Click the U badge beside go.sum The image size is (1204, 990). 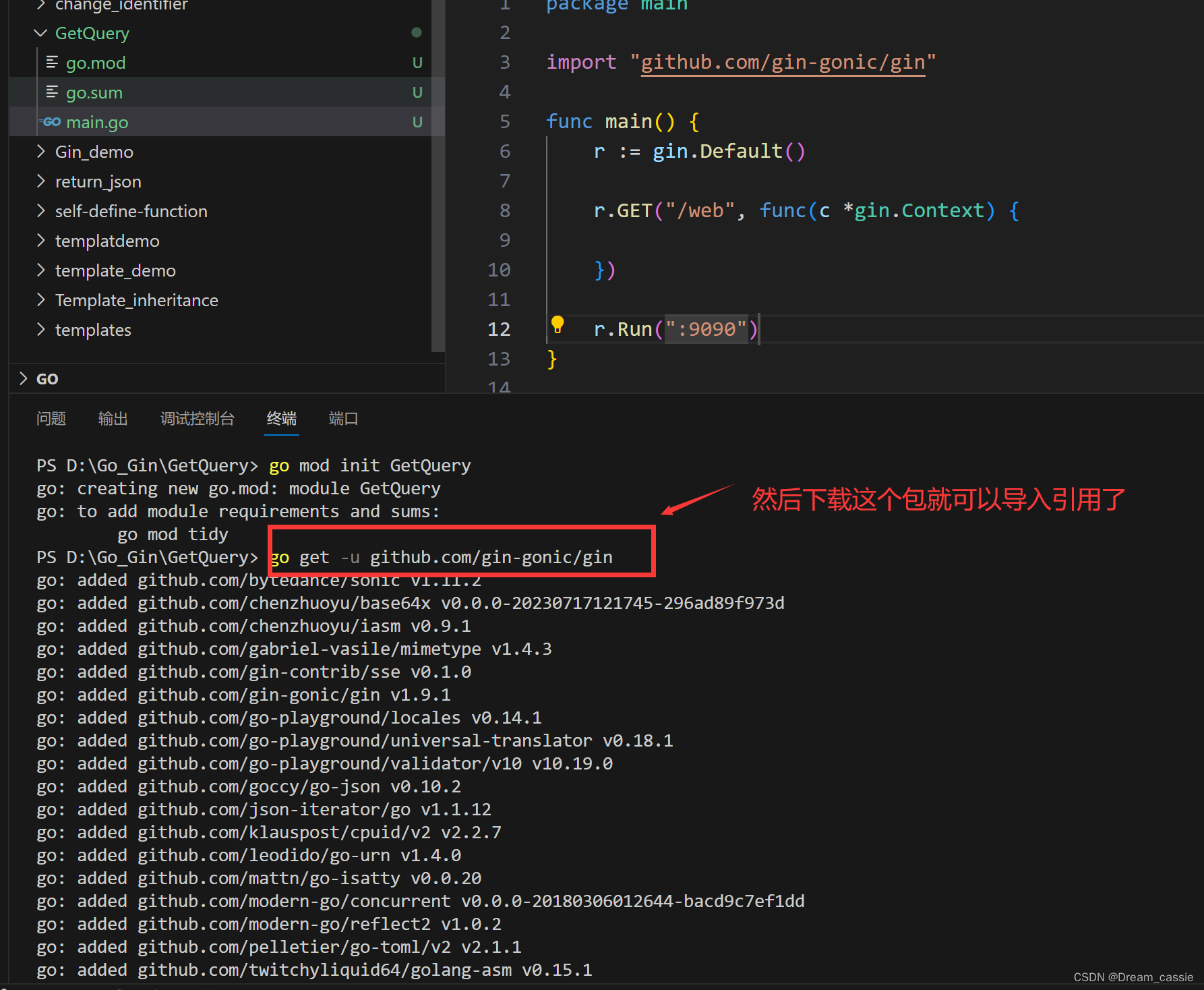pyautogui.click(x=417, y=92)
